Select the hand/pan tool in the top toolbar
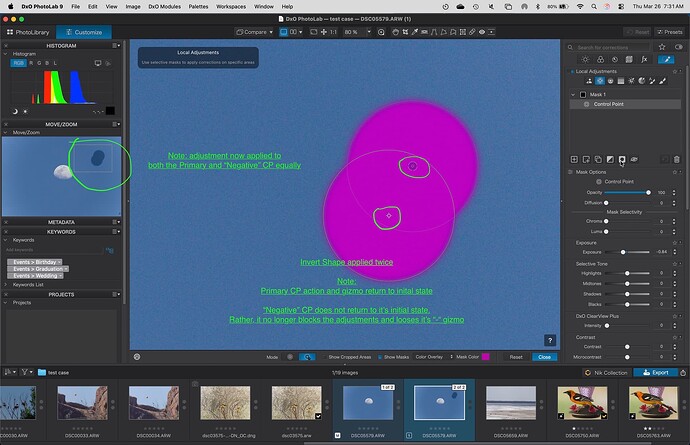The height and width of the screenshot is (445, 690). point(395,32)
